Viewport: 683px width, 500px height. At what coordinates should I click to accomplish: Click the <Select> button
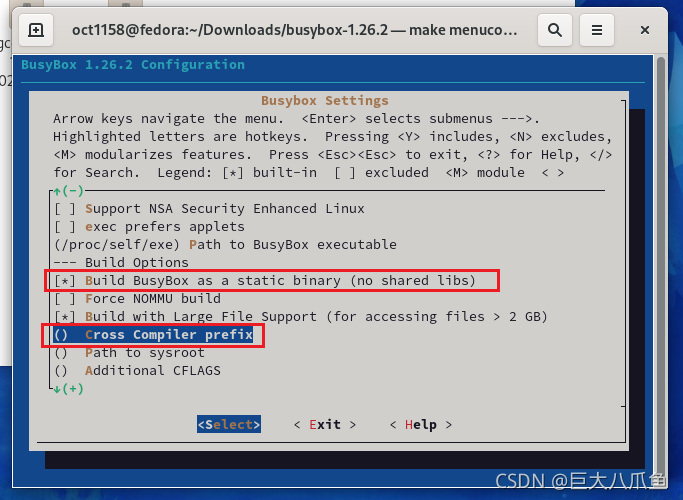pos(229,424)
